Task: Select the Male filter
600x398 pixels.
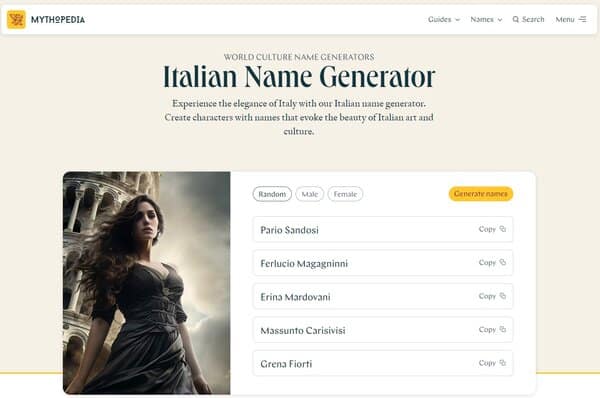Action: [310, 194]
